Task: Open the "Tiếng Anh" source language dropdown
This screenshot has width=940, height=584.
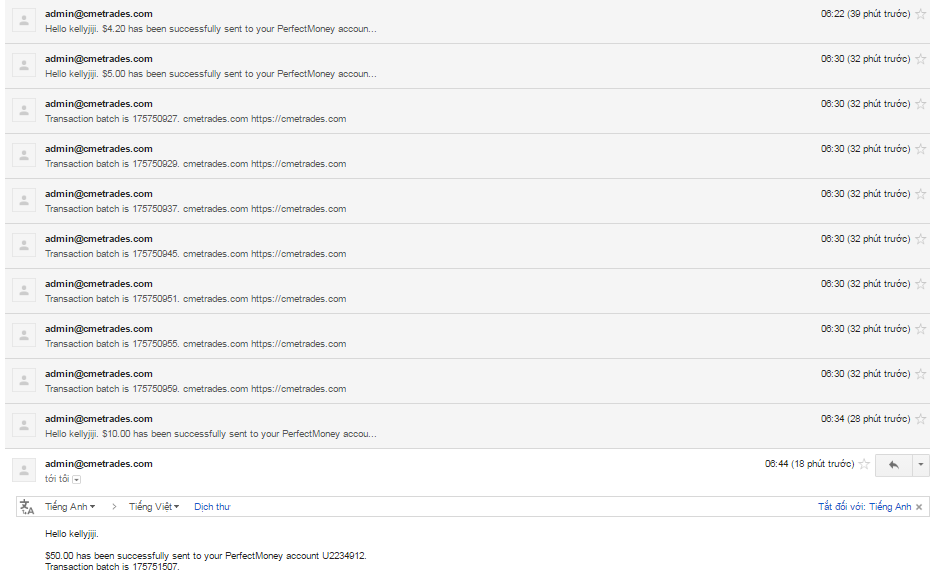Action: pos(68,507)
